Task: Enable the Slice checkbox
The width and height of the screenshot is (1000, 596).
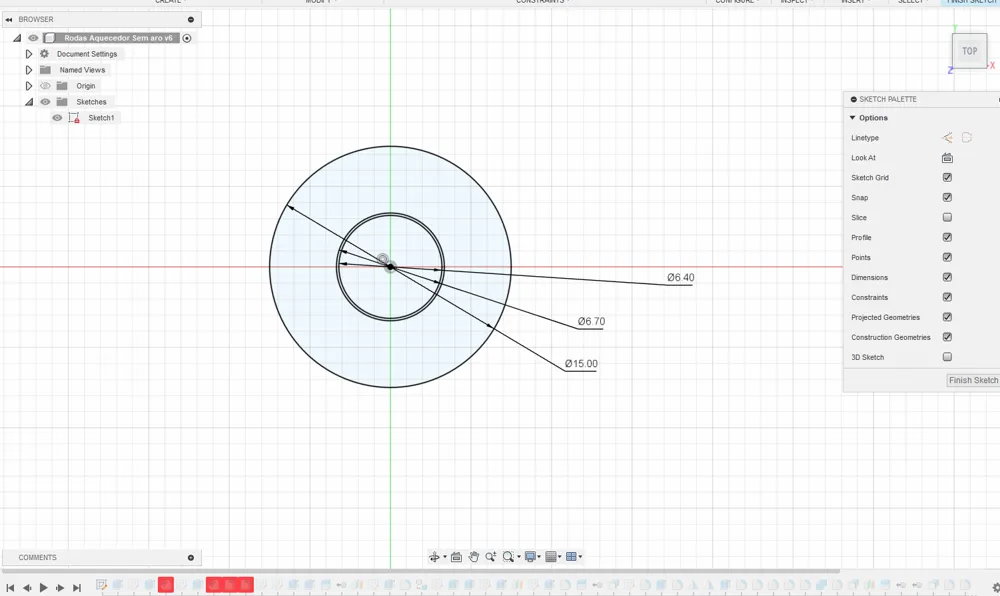Action: tap(947, 217)
